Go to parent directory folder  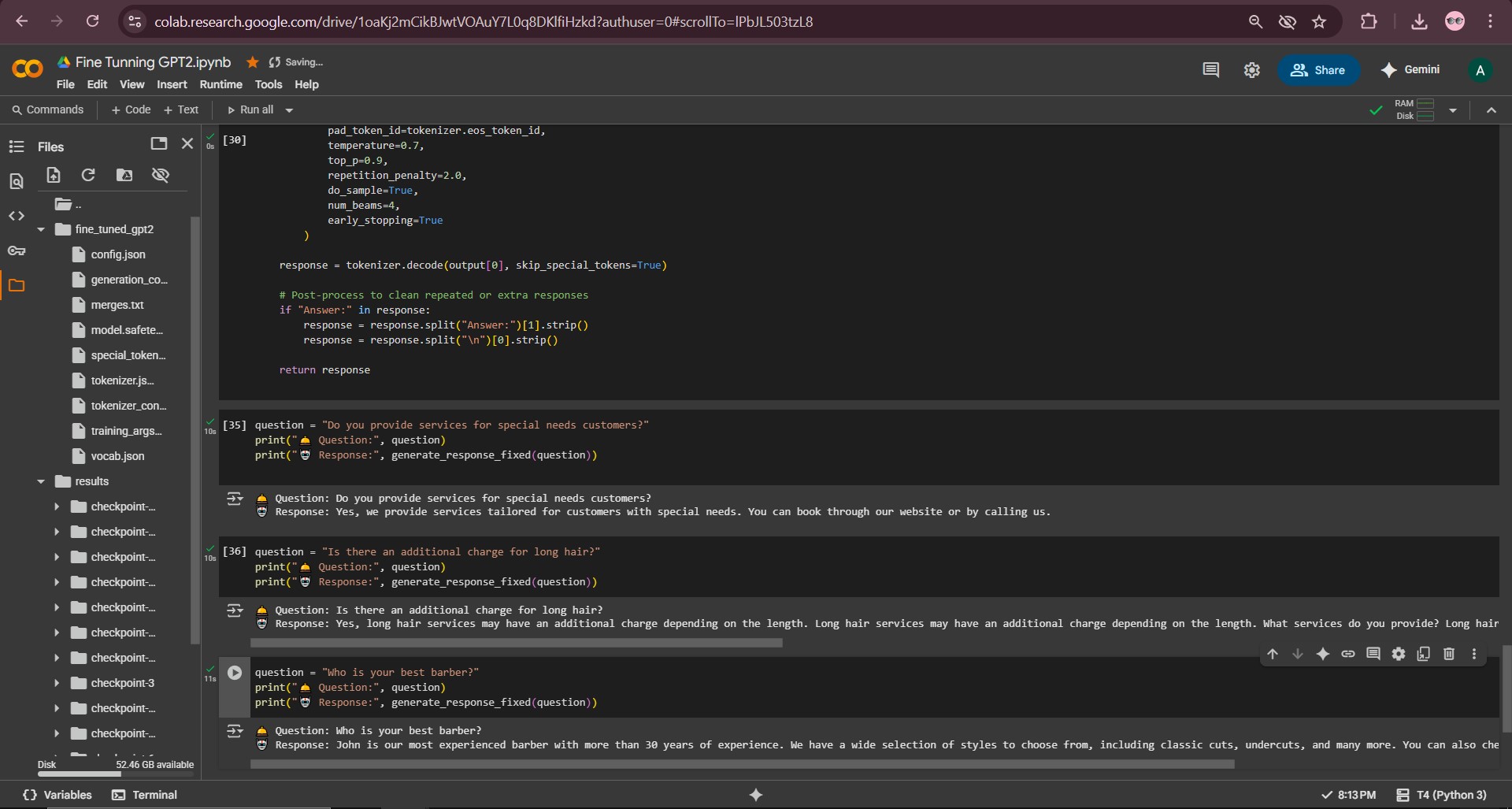(68, 205)
